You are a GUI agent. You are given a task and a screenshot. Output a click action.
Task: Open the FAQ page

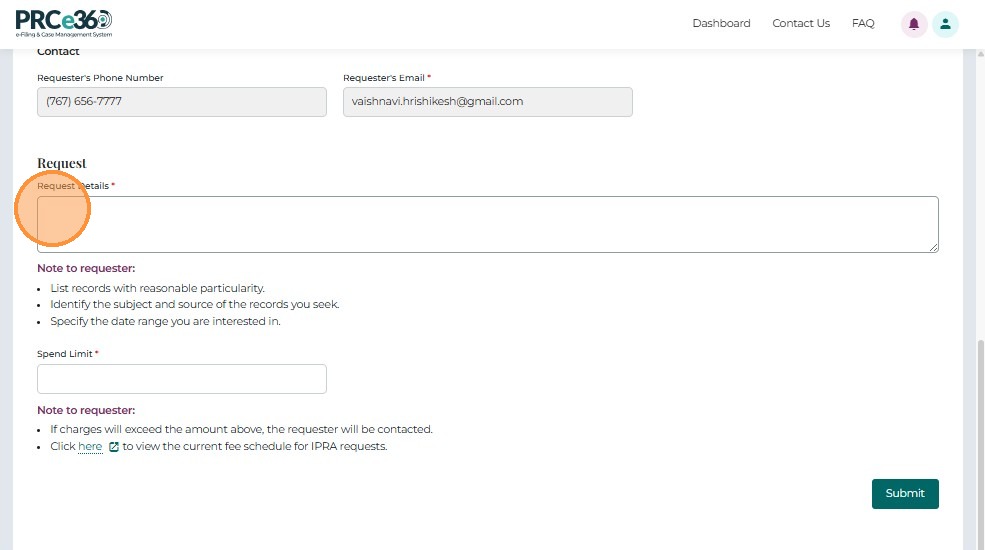coord(863,24)
